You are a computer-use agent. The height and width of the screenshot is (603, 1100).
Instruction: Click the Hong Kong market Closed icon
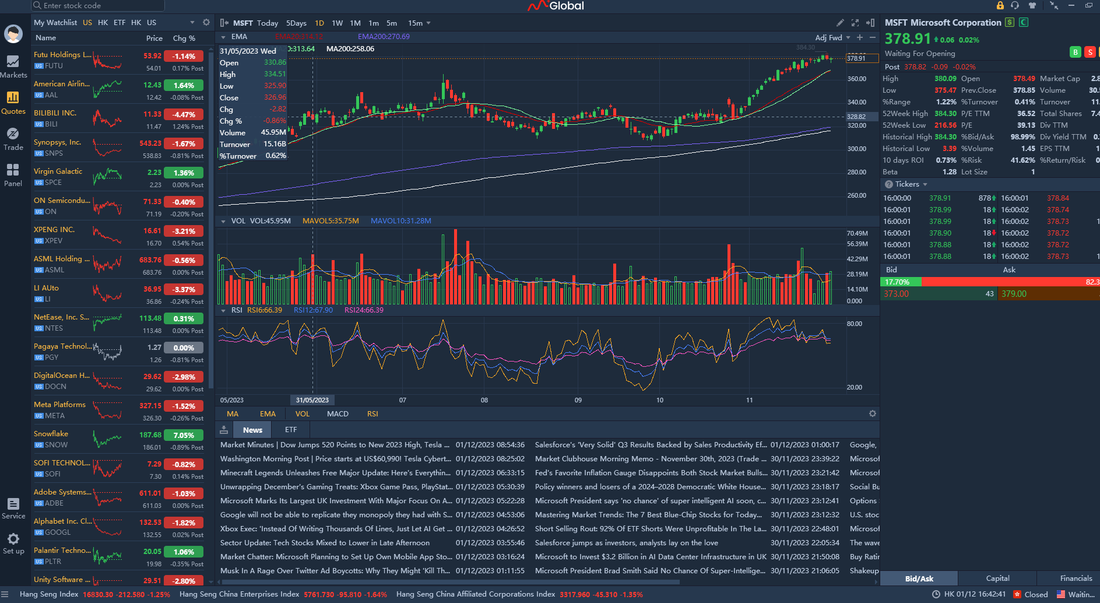click(1017, 595)
